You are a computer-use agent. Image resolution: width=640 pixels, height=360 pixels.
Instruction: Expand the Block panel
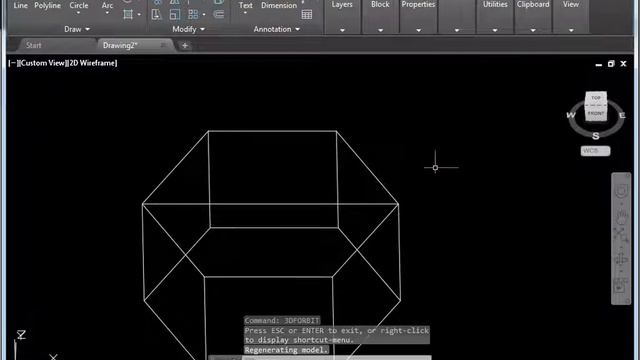(380, 30)
